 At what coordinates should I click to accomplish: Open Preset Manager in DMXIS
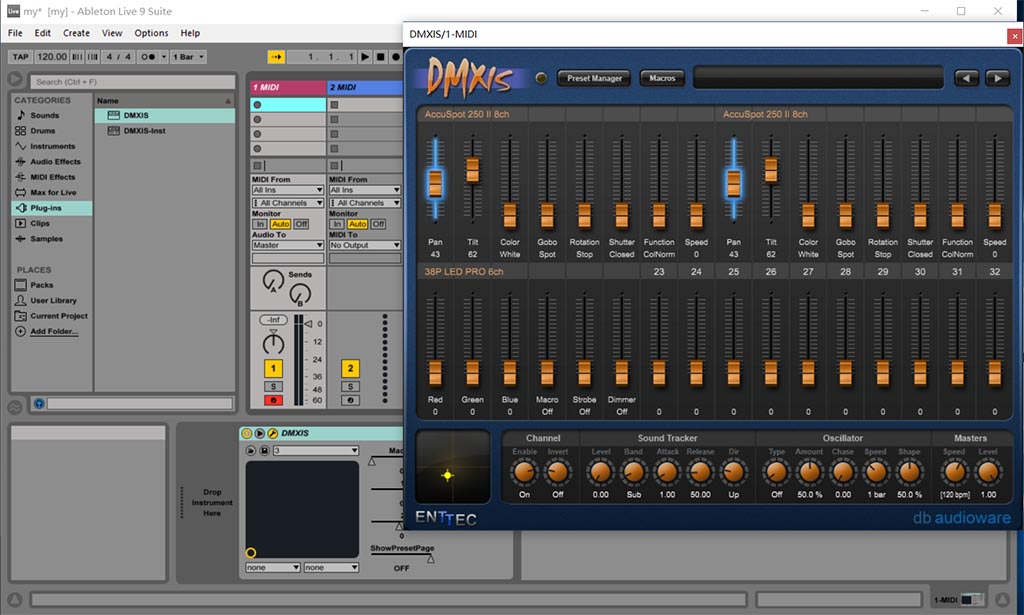[594, 78]
